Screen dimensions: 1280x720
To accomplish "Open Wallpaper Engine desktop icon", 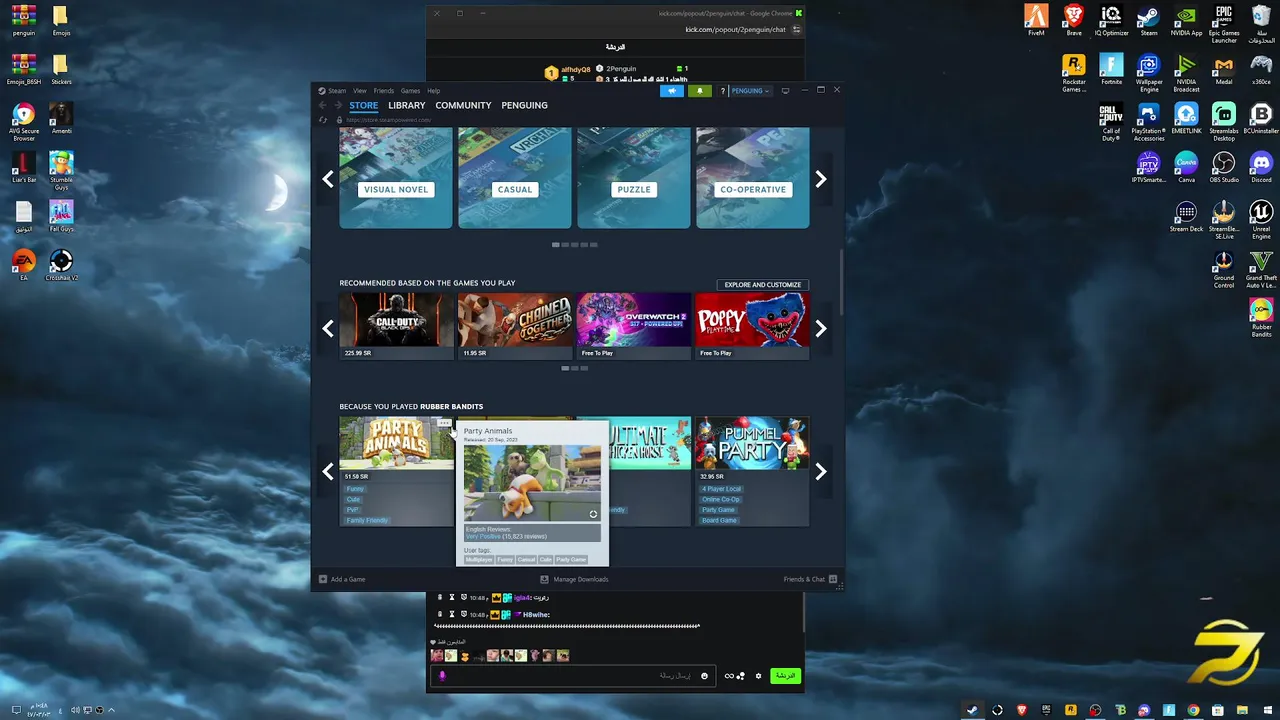I will point(1149,73).
